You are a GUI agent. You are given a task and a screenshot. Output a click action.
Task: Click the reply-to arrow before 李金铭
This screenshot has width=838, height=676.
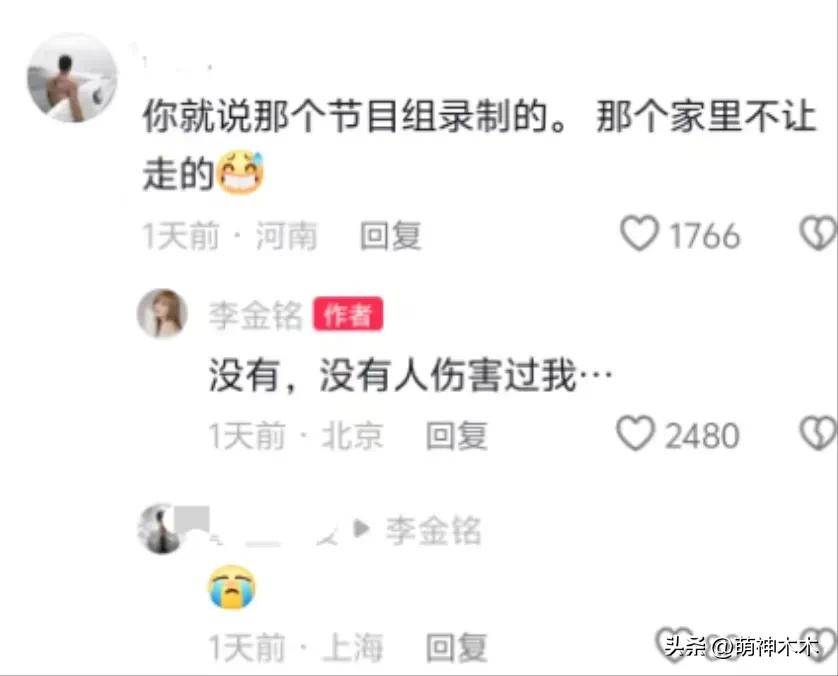(362, 529)
